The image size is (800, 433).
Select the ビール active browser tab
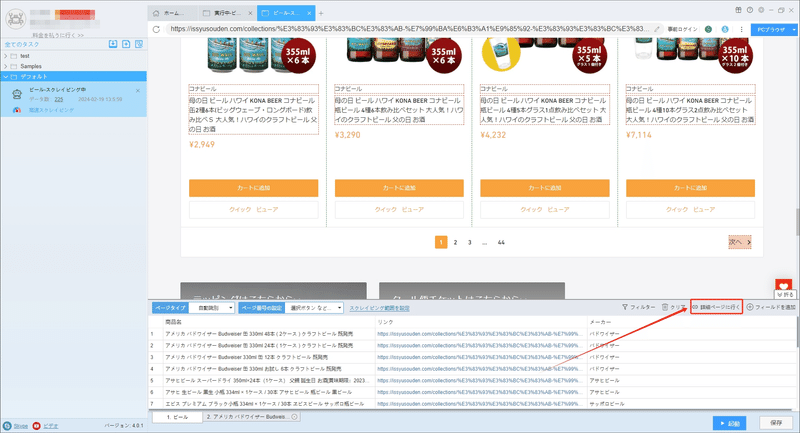click(x=286, y=13)
